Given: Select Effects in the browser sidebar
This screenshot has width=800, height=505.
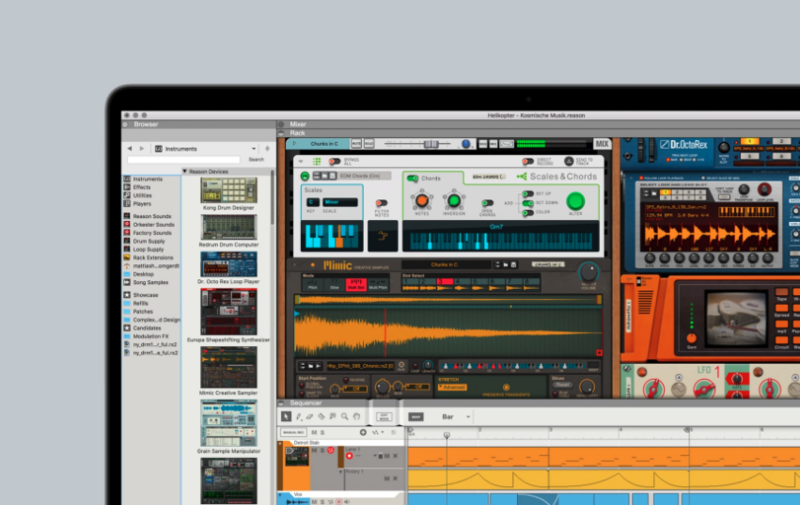Looking at the screenshot, I should coord(141,187).
